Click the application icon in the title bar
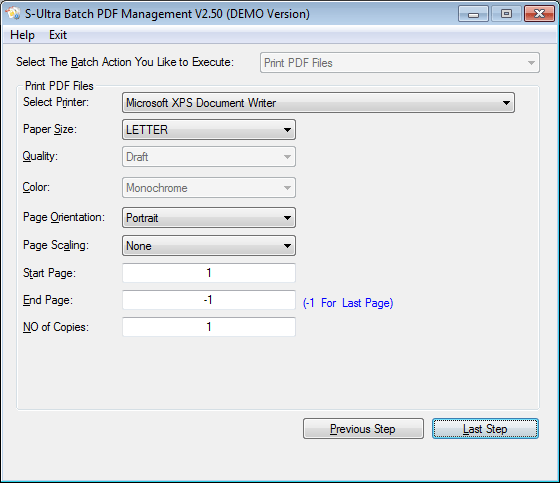This screenshot has width=560, height=483. coord(13,13)
